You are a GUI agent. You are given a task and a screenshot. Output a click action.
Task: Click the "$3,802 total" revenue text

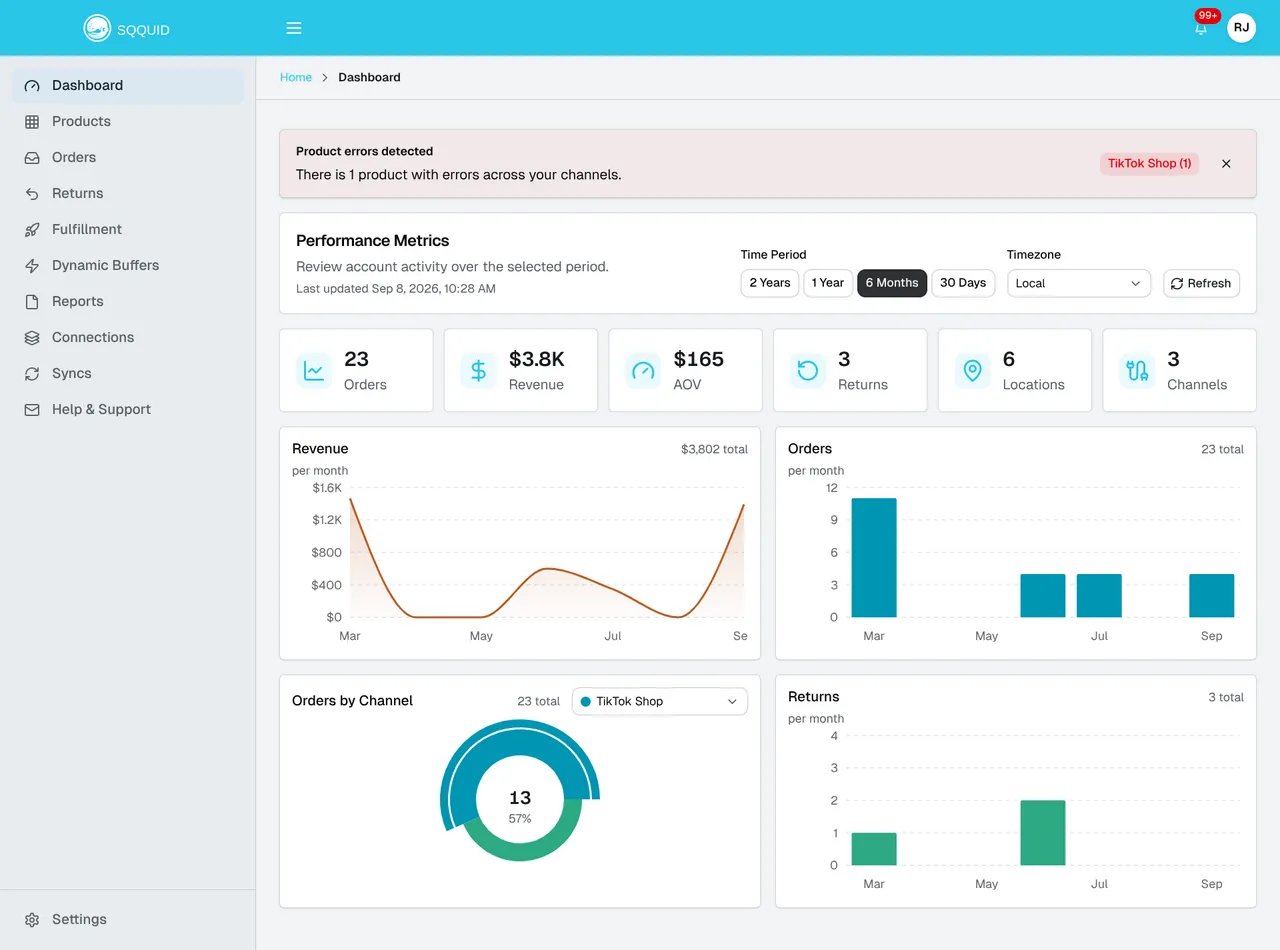[714, 449]
